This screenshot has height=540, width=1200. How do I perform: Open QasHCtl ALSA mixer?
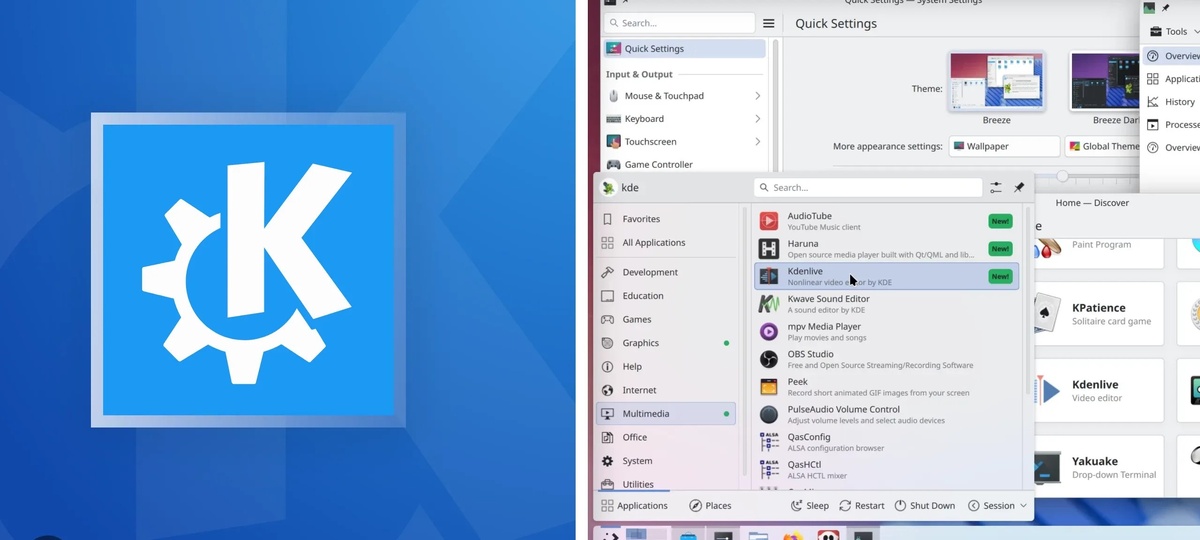pos(886,469)
